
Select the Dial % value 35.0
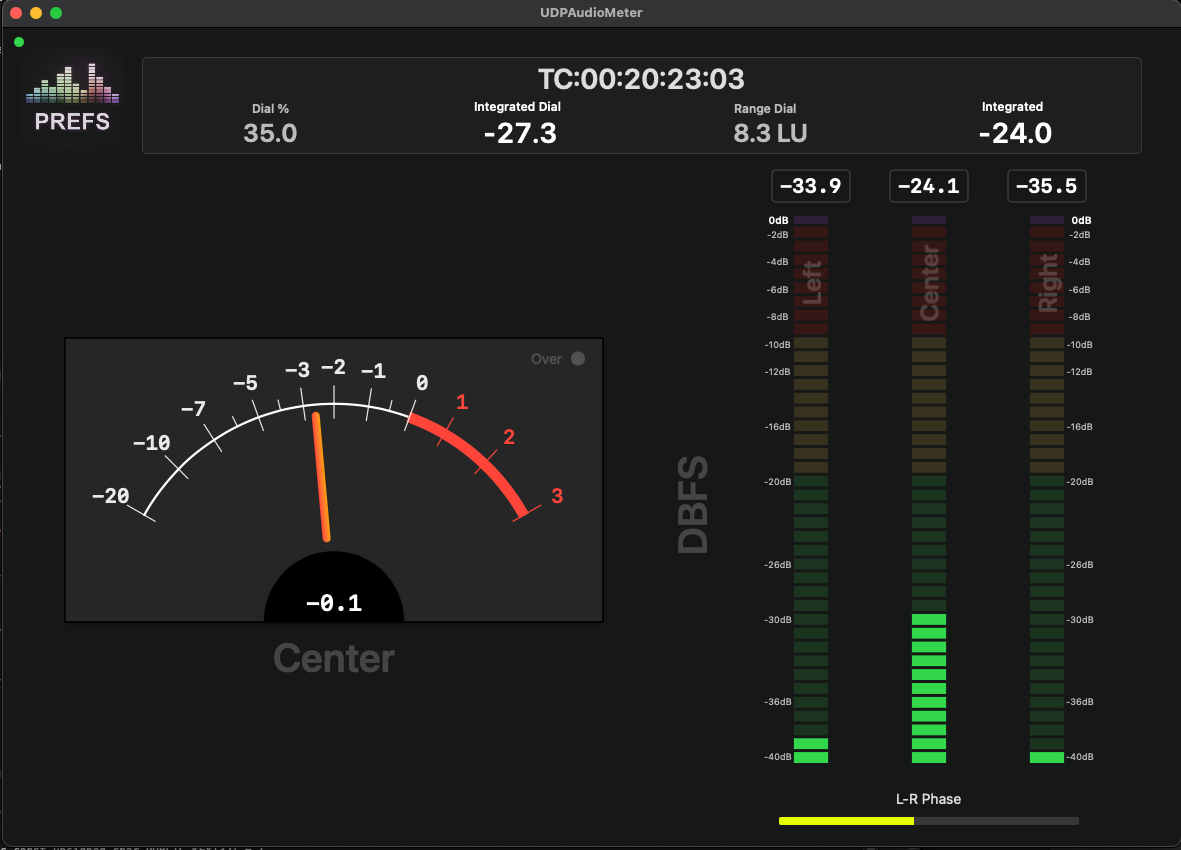click(270, 133)
